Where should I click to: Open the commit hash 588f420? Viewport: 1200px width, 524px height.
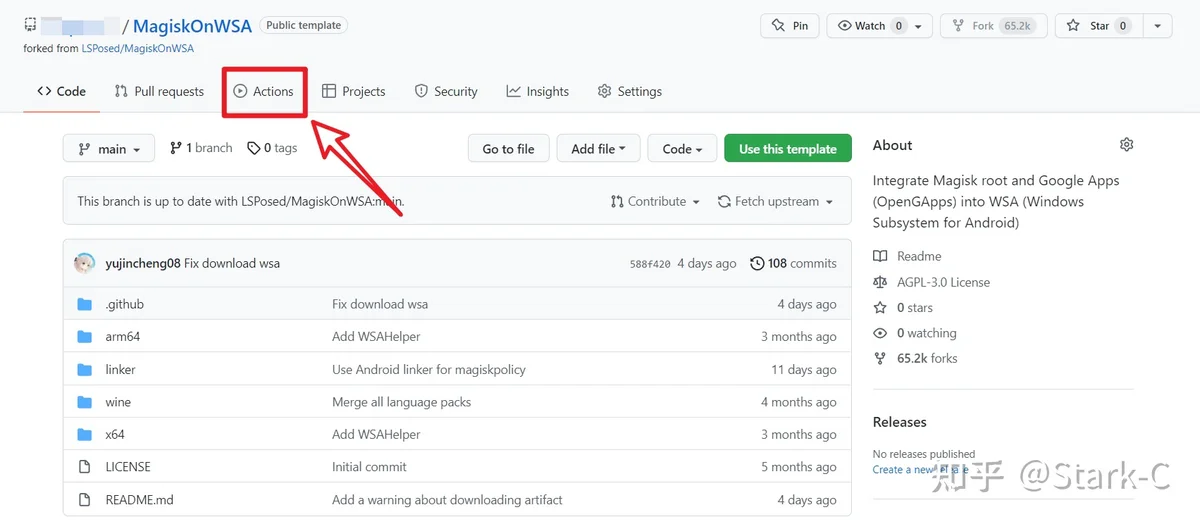click(x=650, y=264)
